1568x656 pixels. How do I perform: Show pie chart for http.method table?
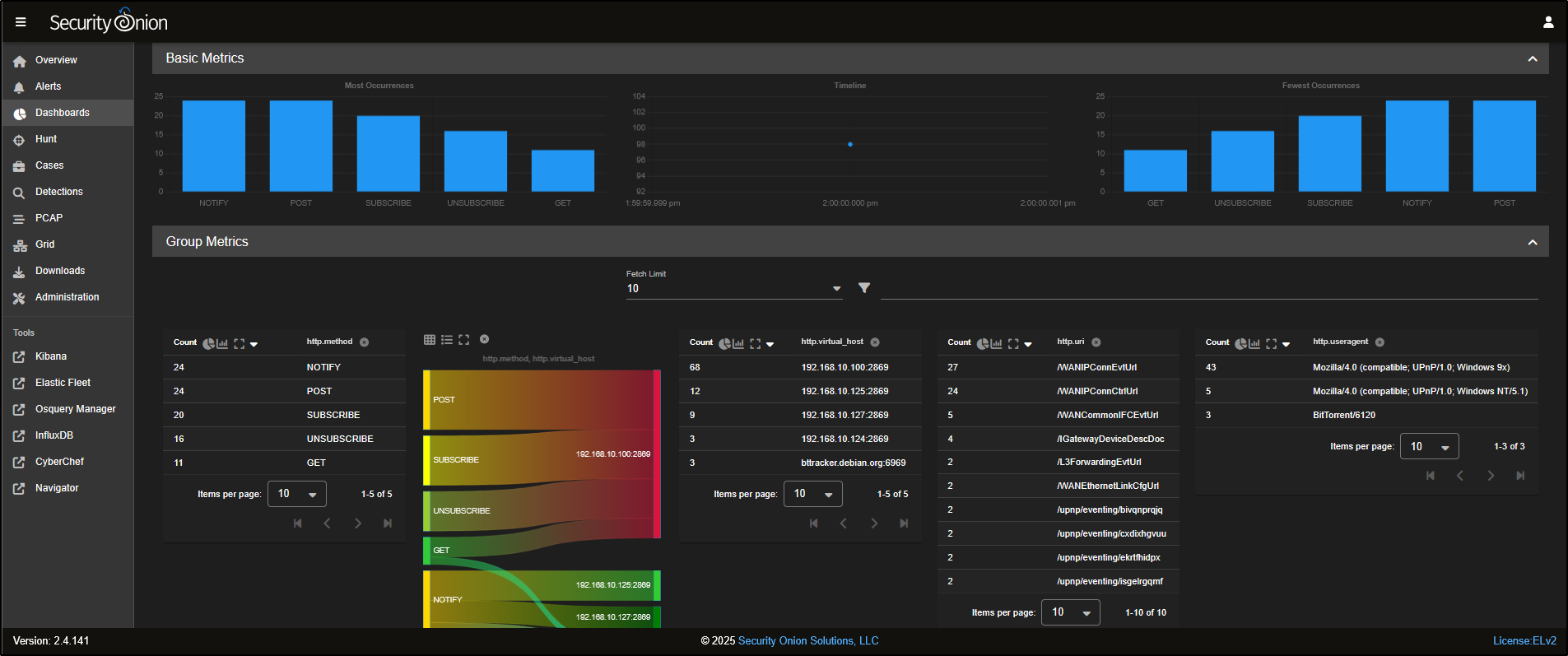pyautogui.click(x=208, y=344)
